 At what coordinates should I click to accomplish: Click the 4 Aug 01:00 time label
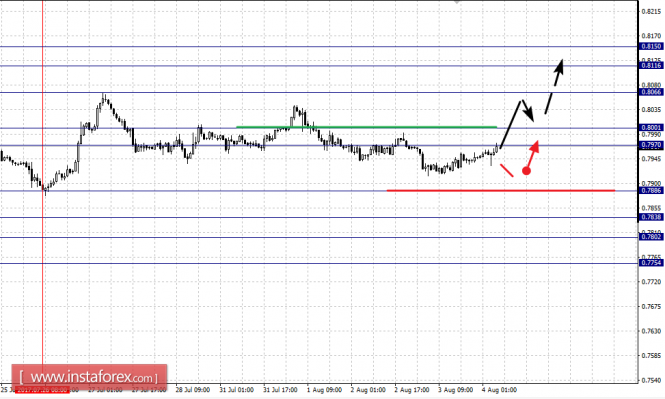pyautogui.click(x=499, y=390)
